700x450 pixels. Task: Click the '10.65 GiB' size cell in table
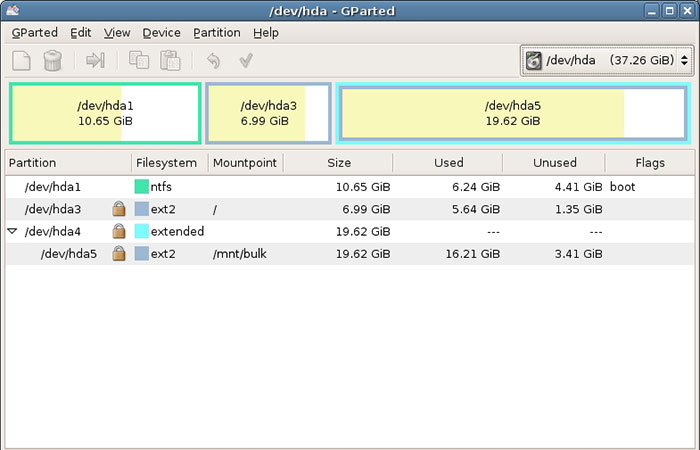point(363,187)
